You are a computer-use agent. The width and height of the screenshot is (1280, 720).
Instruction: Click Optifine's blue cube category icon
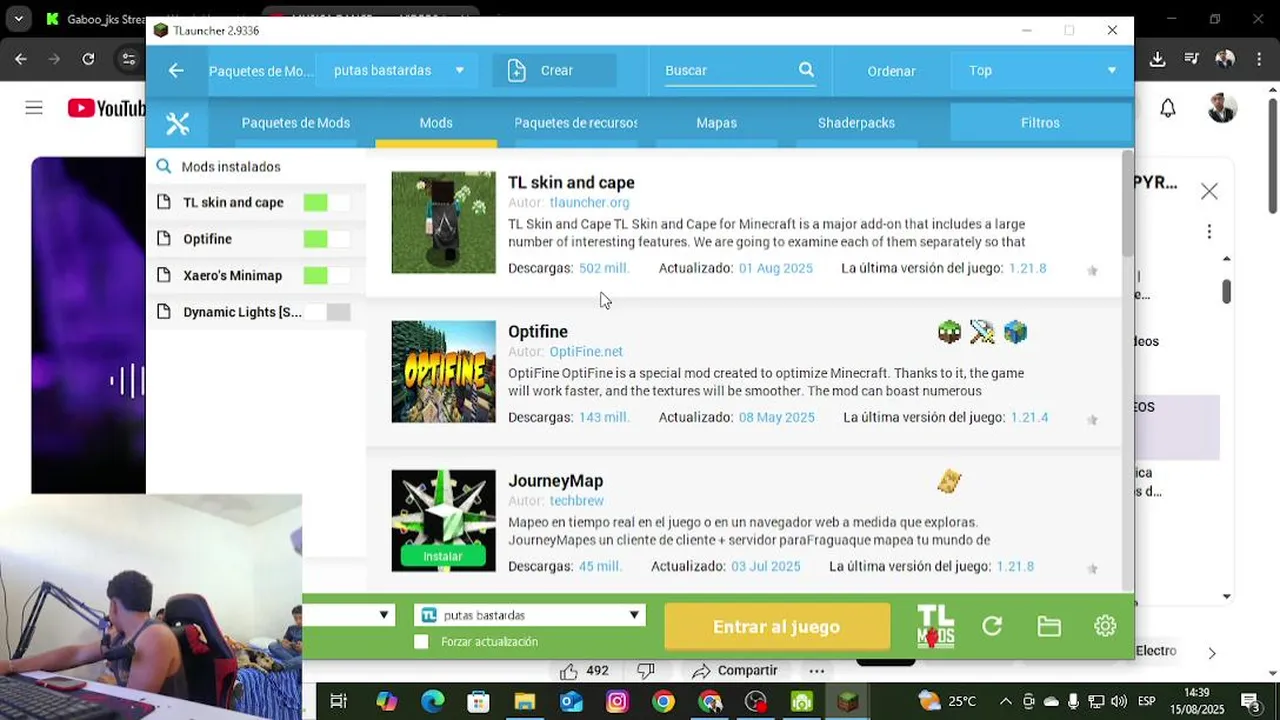[x=1015, y=332]
